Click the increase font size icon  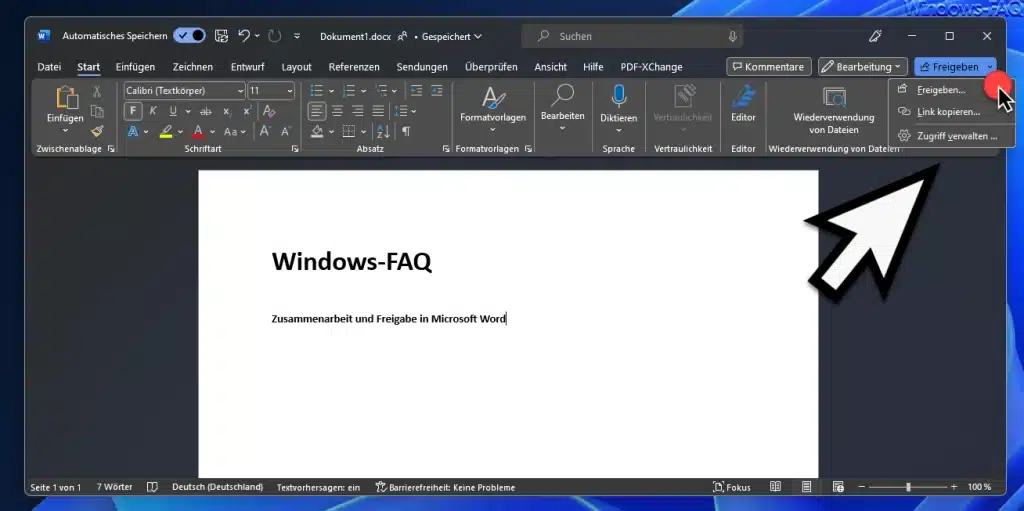264,131
